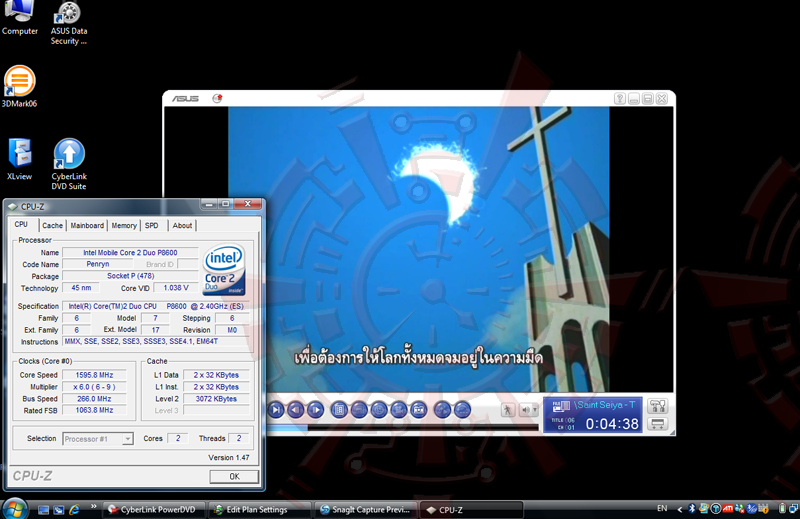
Task: Click the Core Speed value 1595.8 MHz
Action: click(x=94, y=375)
